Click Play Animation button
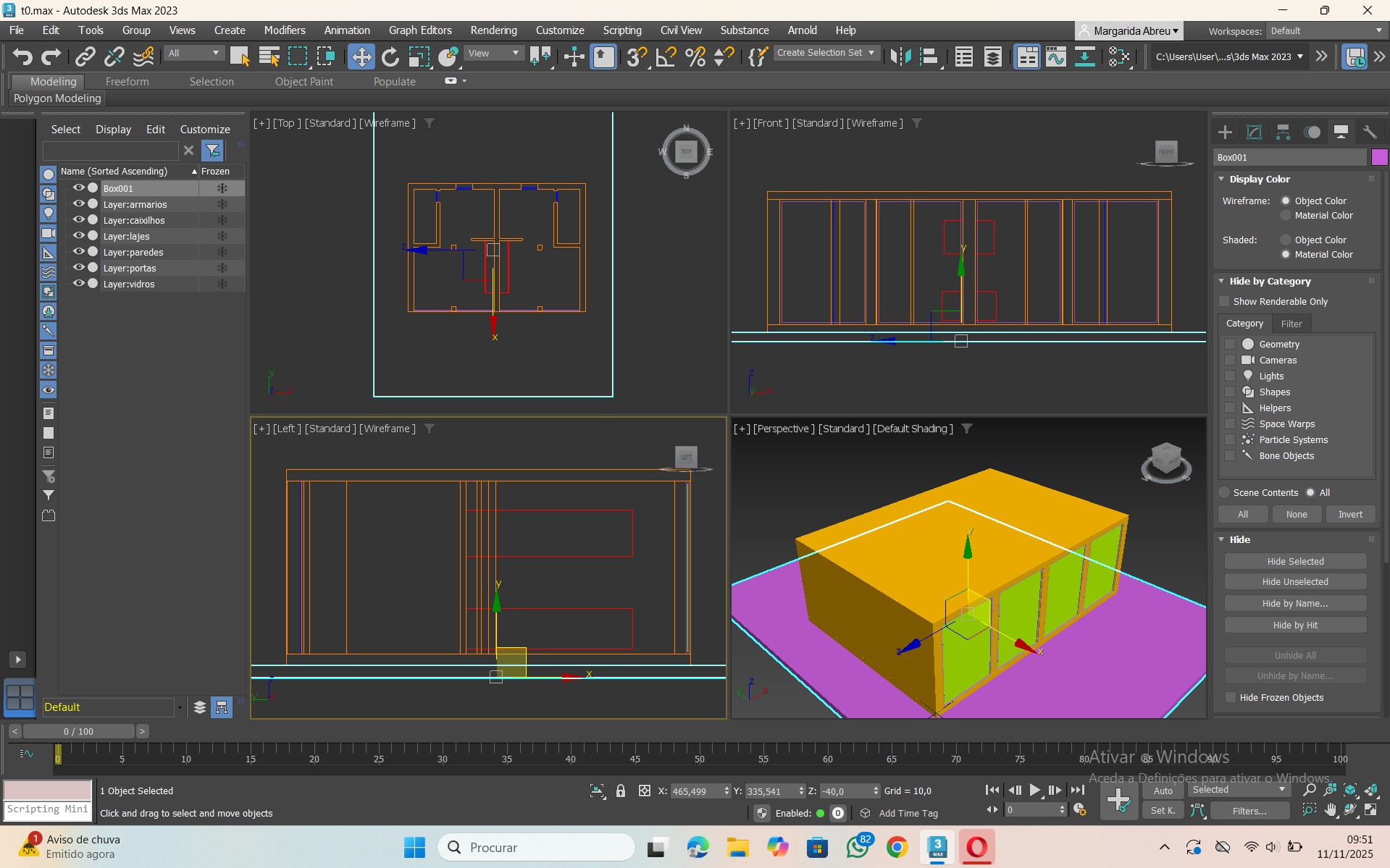The image size is (1390, 868). 1035,790
